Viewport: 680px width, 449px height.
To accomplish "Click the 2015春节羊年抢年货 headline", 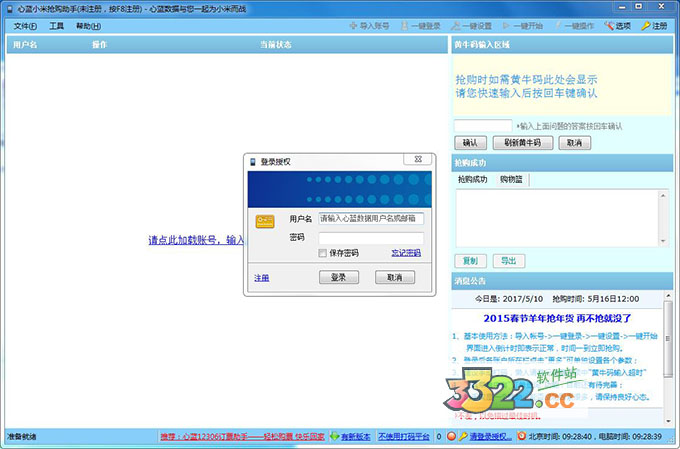I will (x=557, y=318).
